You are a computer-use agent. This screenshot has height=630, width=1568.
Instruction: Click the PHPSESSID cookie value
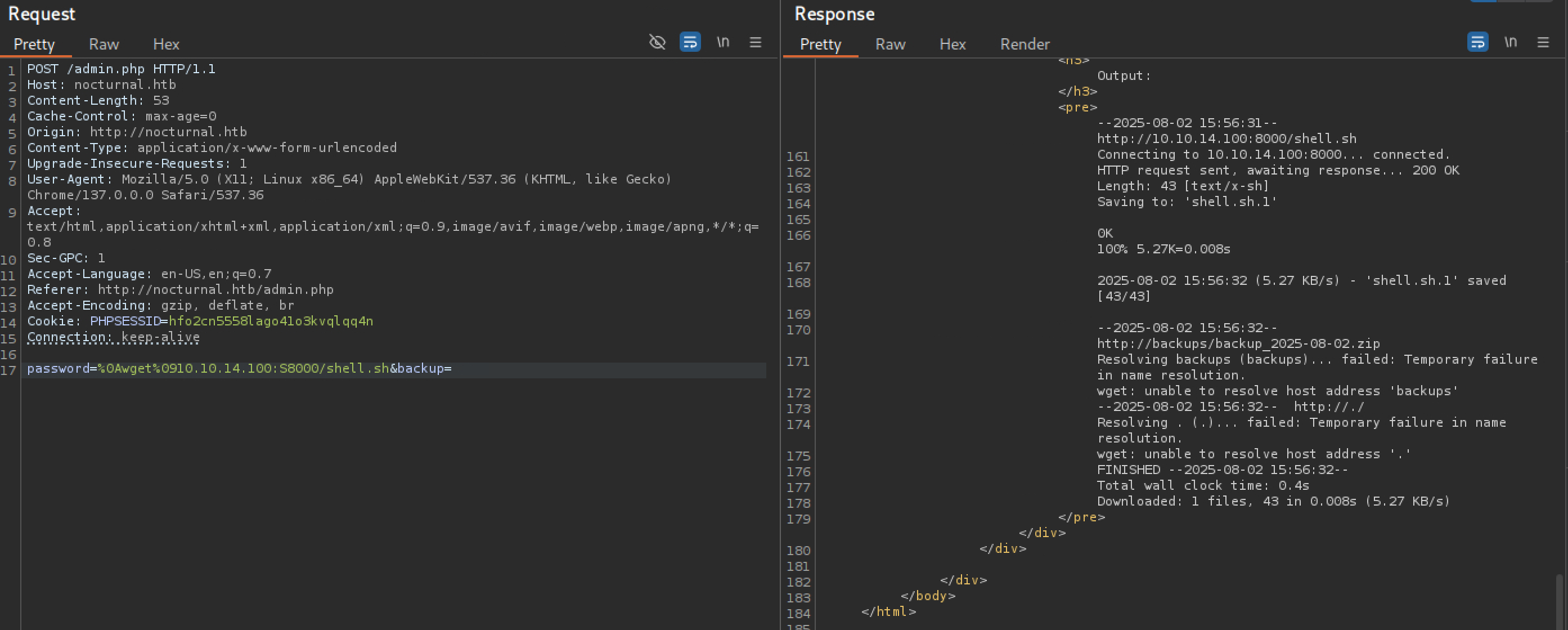coord(271,321)
